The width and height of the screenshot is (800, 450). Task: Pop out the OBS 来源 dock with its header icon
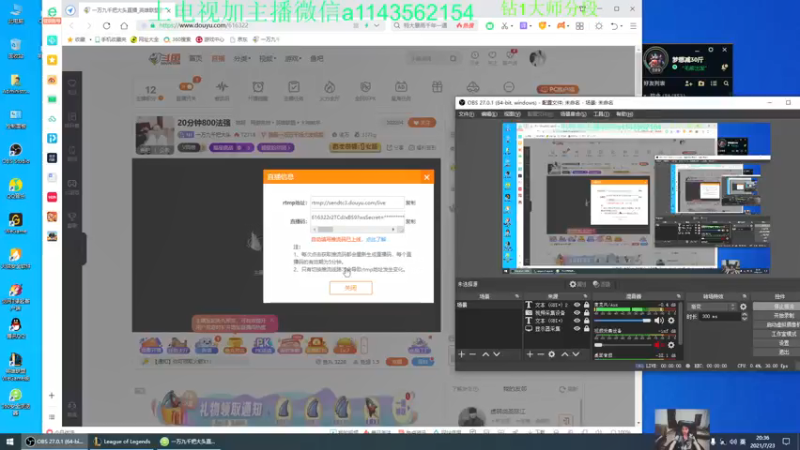(x=585, y=296)
